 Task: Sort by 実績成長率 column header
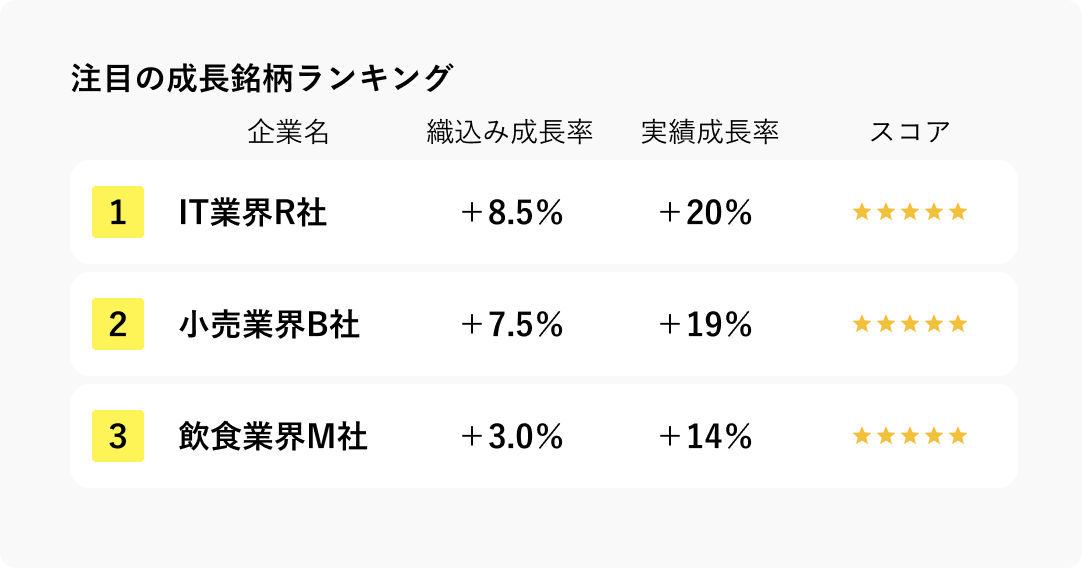pos(710,132)
